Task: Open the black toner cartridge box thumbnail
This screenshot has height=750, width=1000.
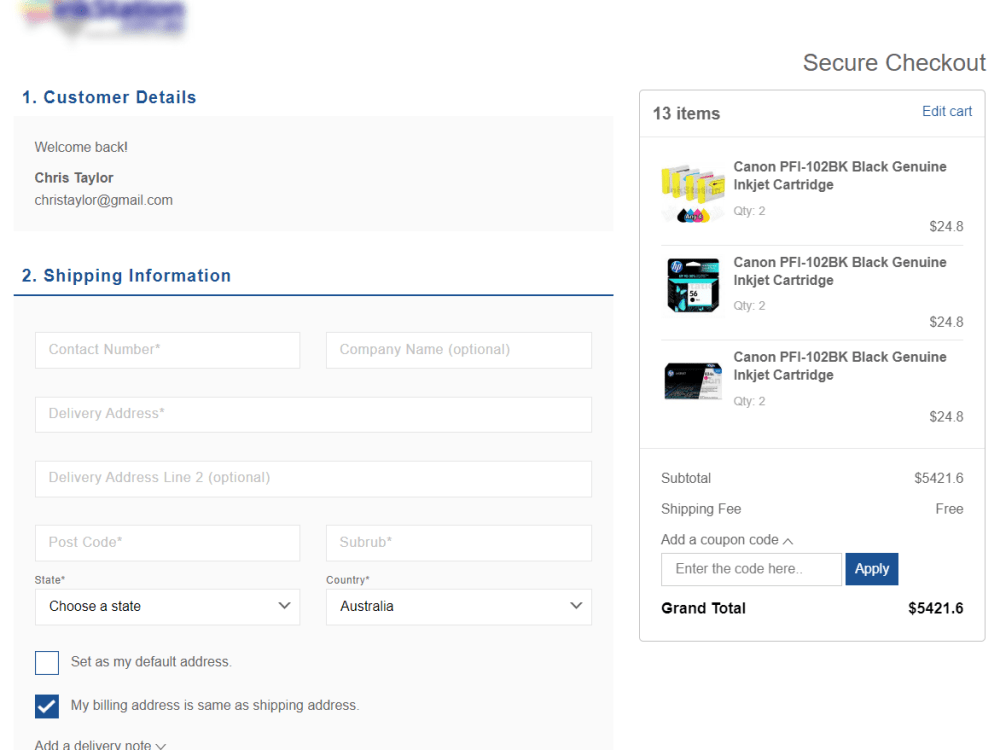Action: point(693,381)
